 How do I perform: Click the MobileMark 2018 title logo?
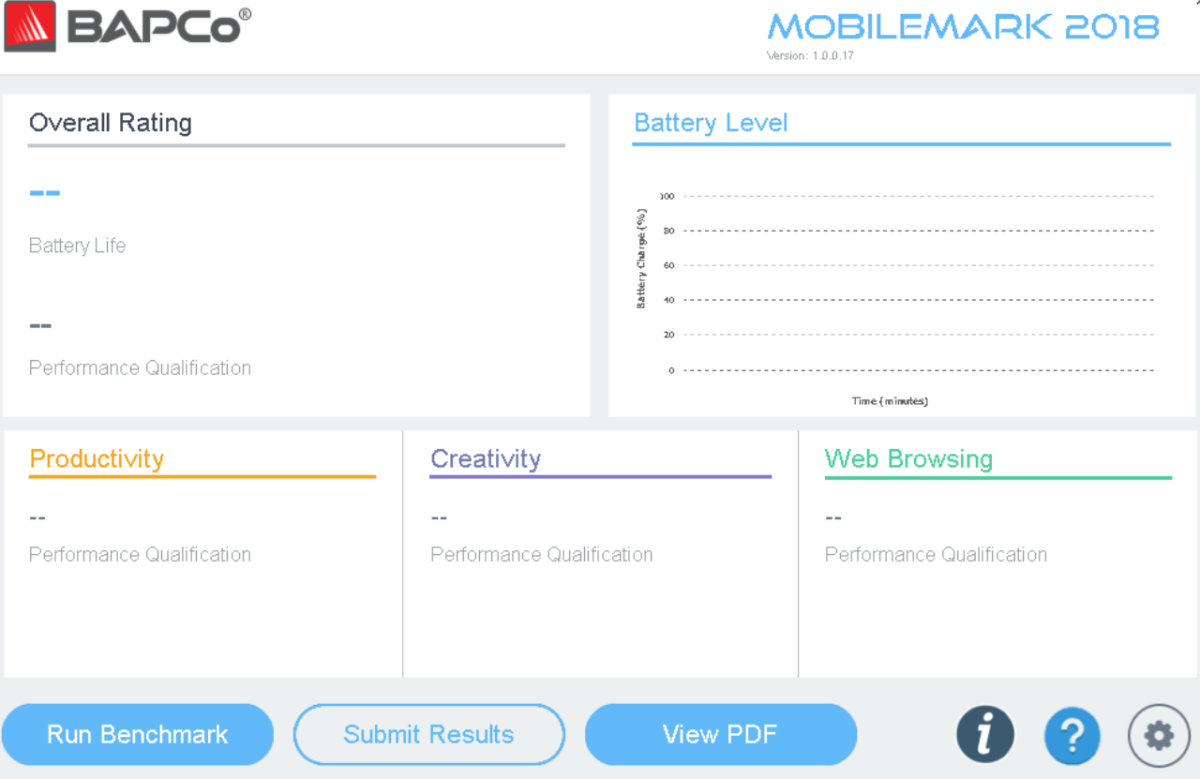962,26
